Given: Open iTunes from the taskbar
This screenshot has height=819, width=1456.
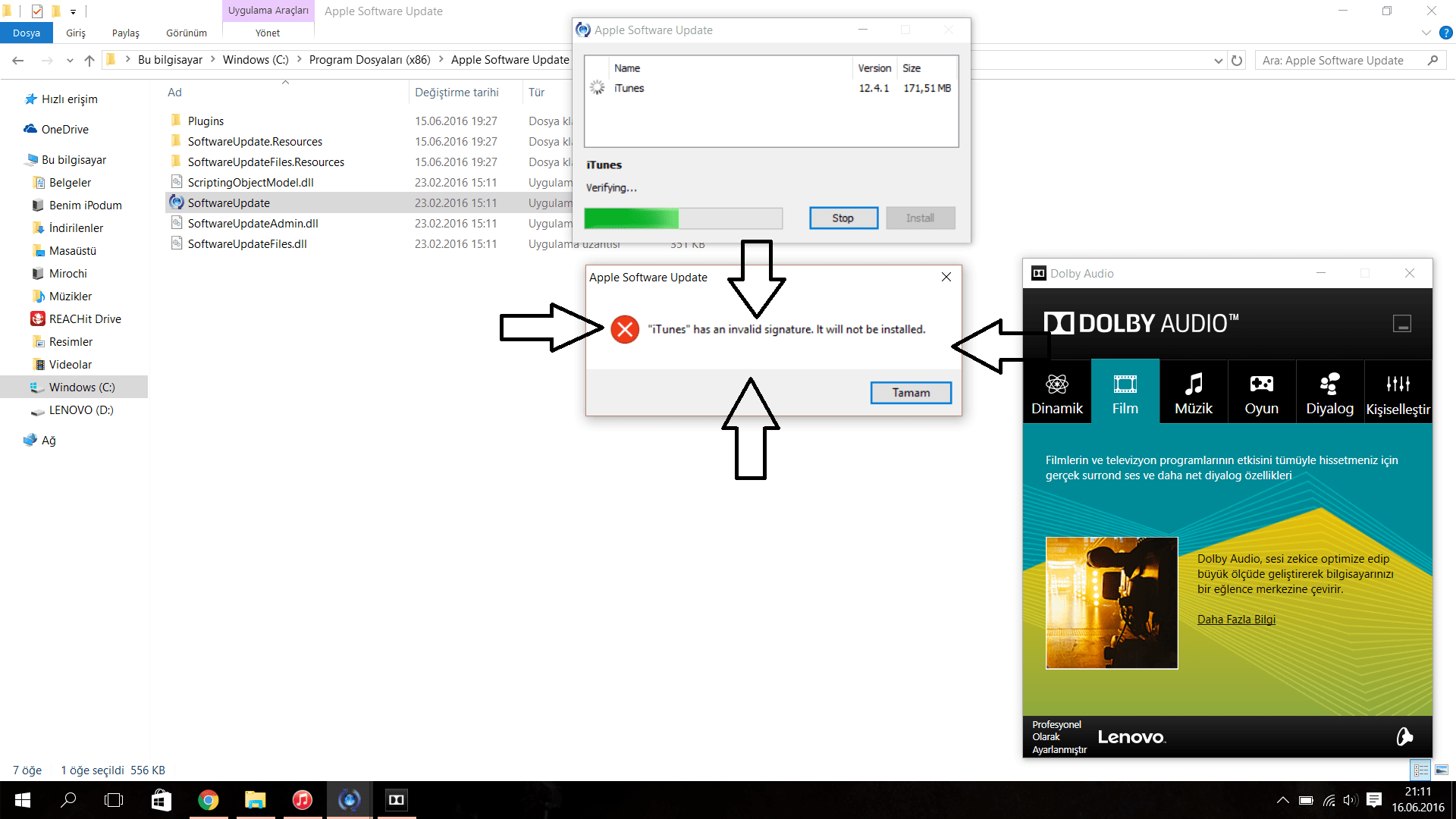Looking at the screenshot, I should coord(302,800).
